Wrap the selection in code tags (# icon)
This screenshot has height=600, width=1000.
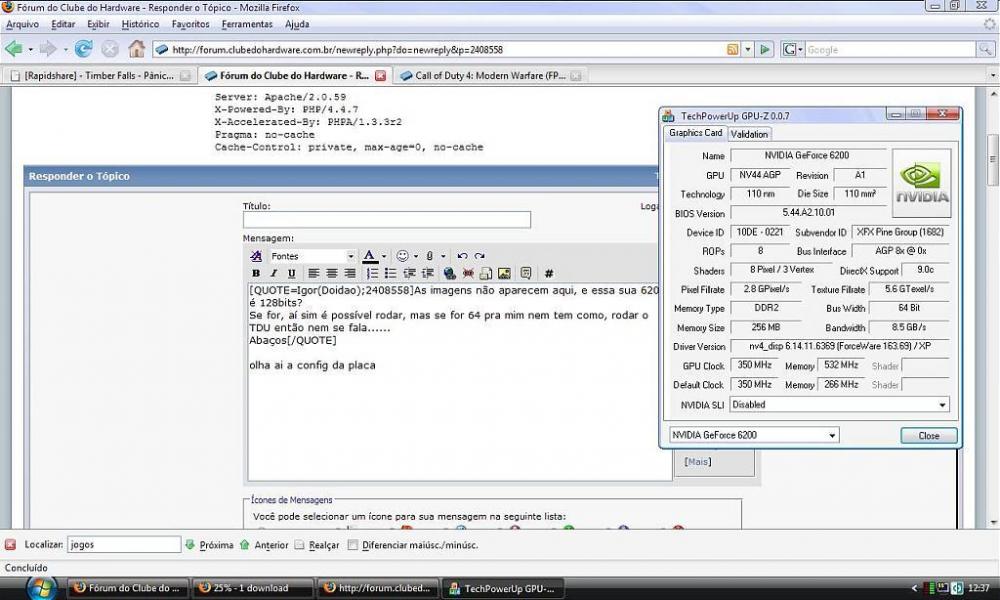point(548,273)
